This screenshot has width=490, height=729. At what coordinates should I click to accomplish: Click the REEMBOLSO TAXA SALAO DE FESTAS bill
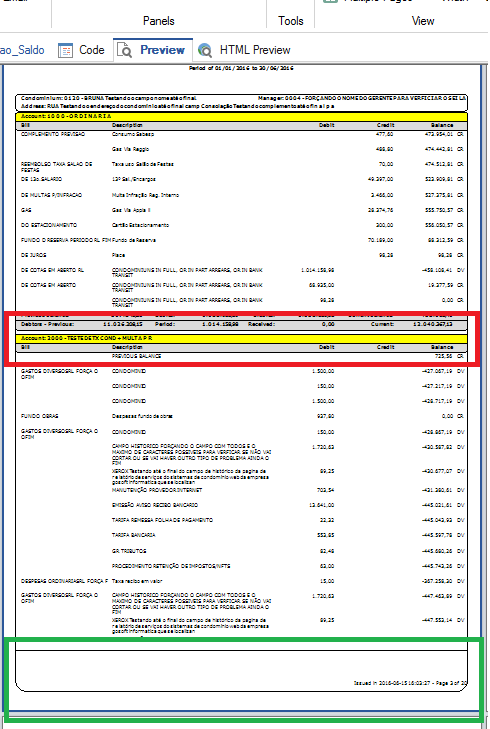click(56, 166)
